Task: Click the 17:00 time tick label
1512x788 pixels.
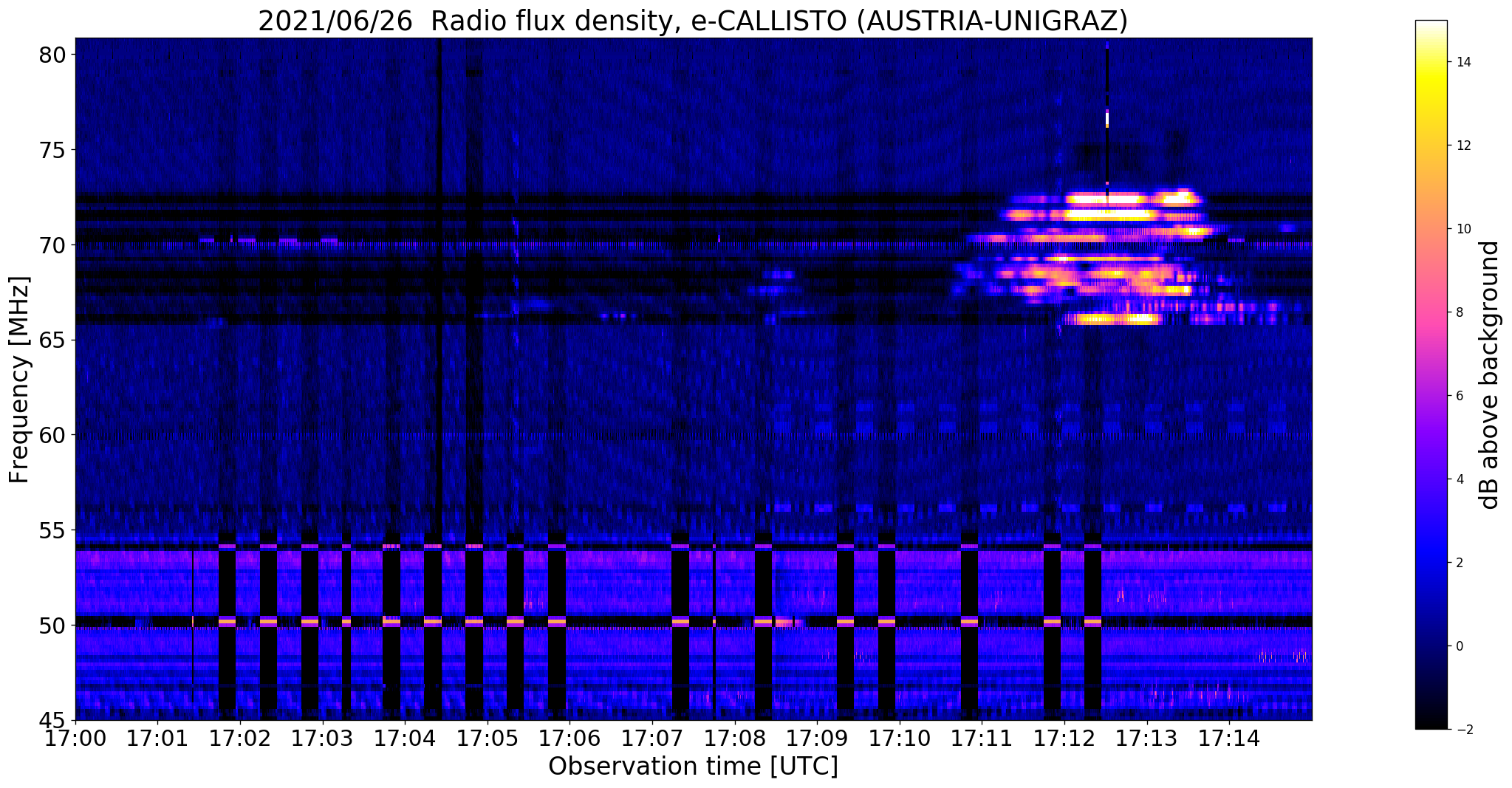Action: (x=75, y=737)
